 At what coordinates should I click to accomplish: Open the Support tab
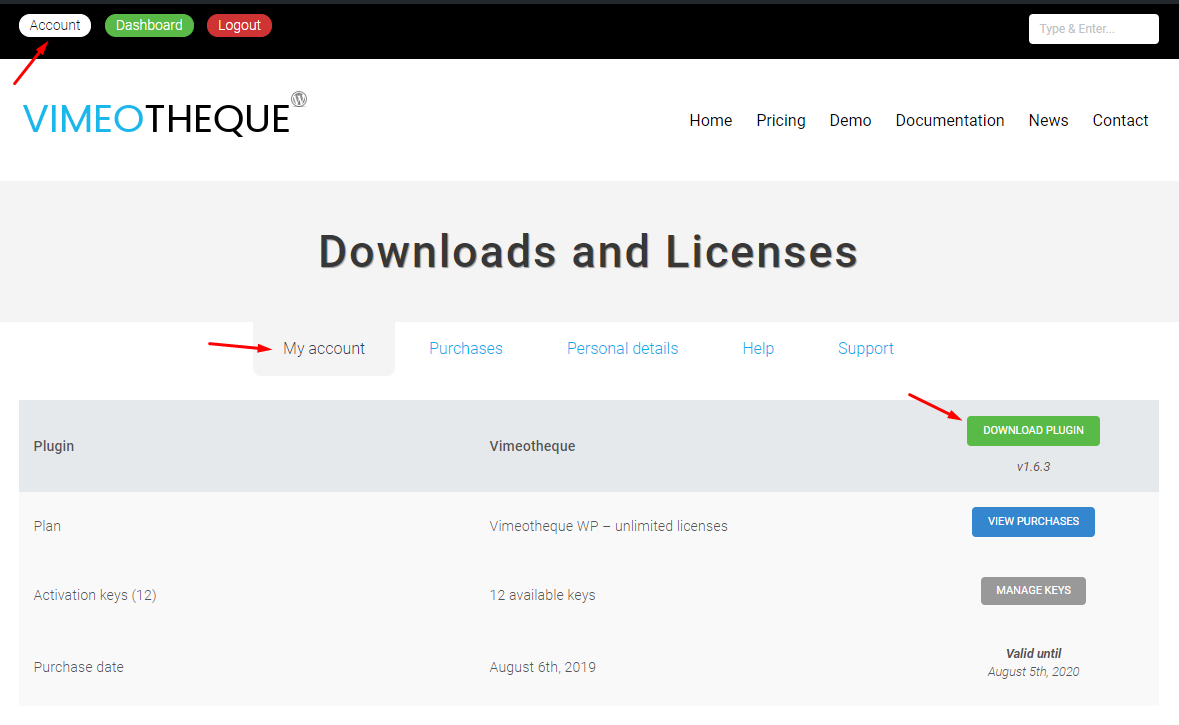(865, 348)
